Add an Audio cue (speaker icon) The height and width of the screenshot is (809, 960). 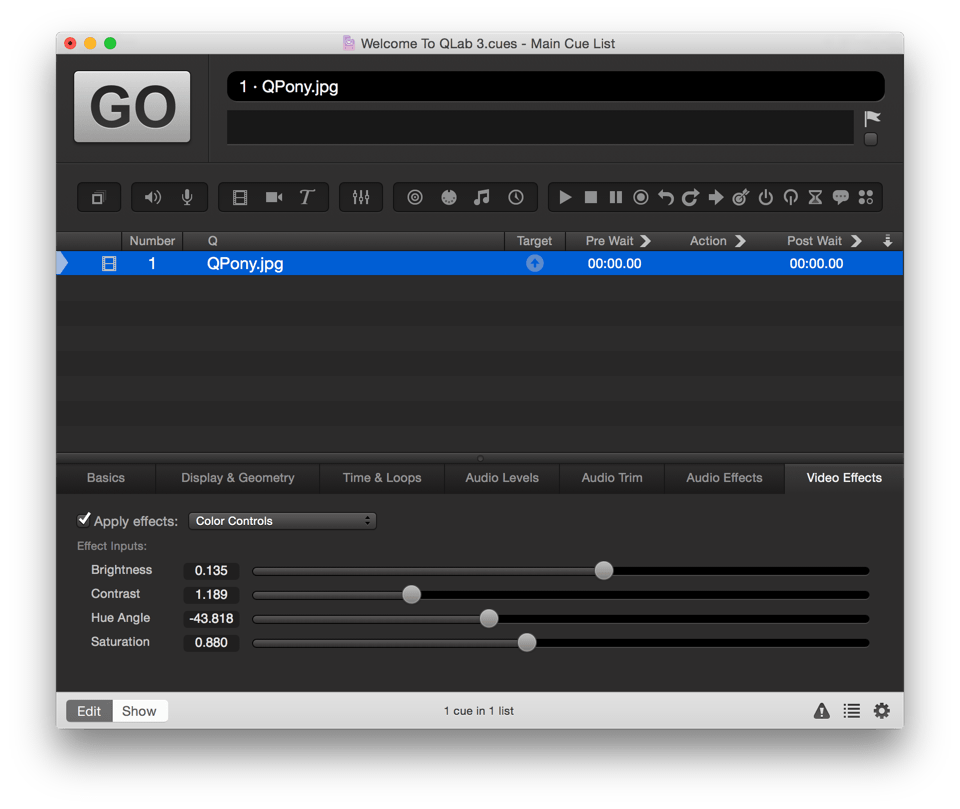point(153,198)
